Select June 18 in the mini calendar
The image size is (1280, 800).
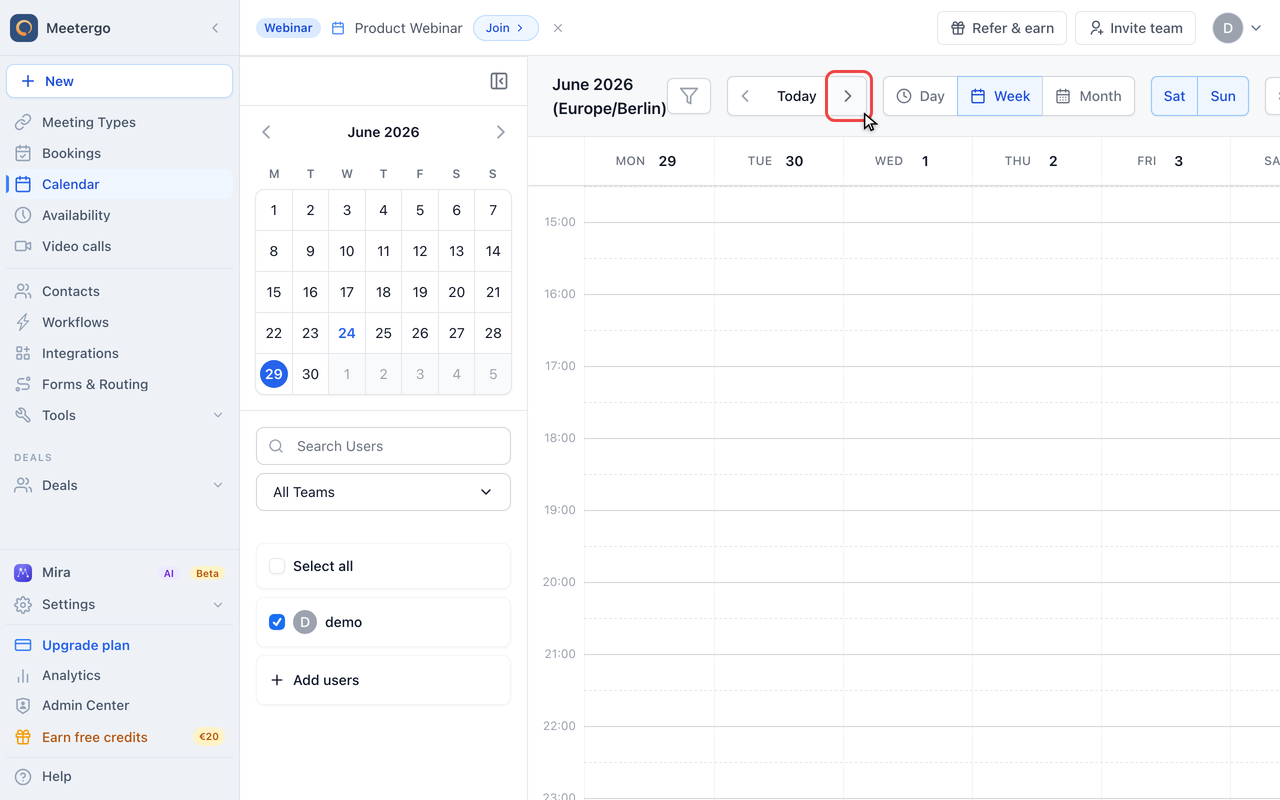coord(384,292)
